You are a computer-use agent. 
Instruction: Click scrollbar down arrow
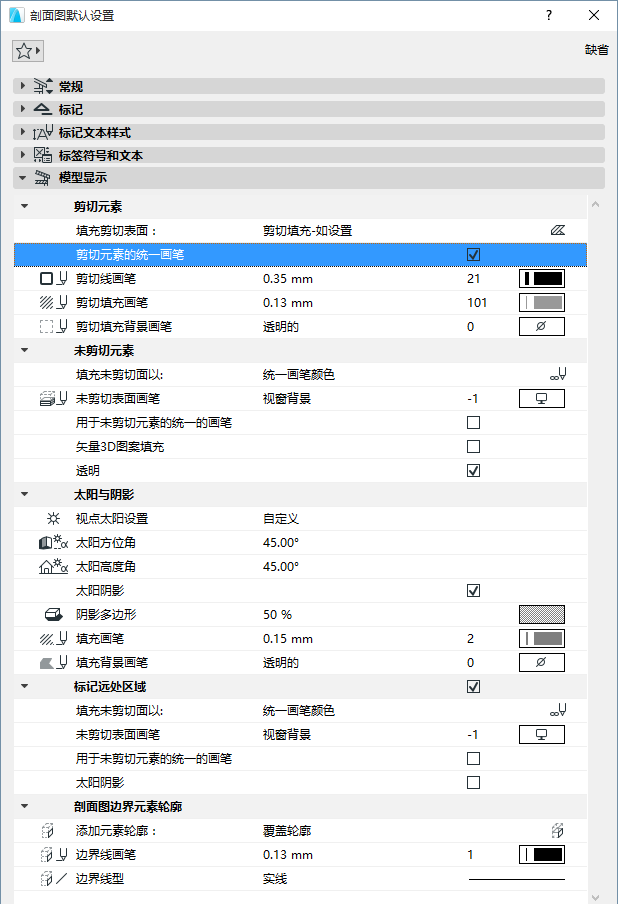pos(596,898)
